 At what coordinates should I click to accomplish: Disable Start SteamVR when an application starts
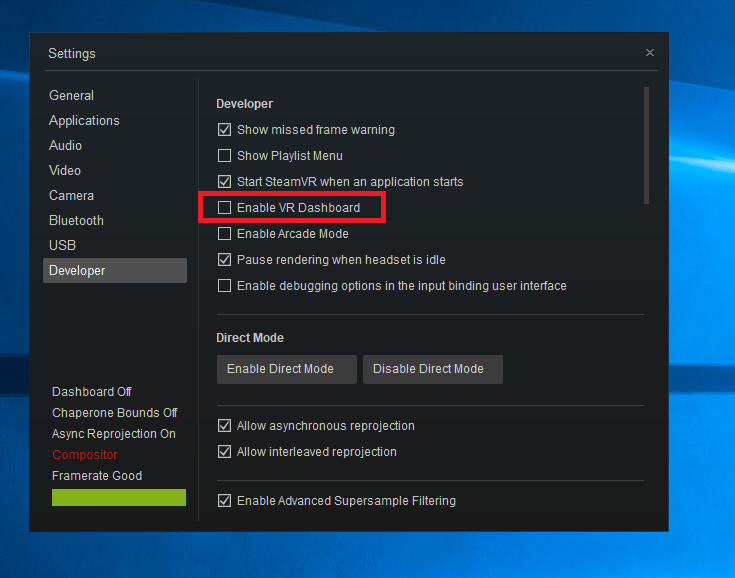225,182
